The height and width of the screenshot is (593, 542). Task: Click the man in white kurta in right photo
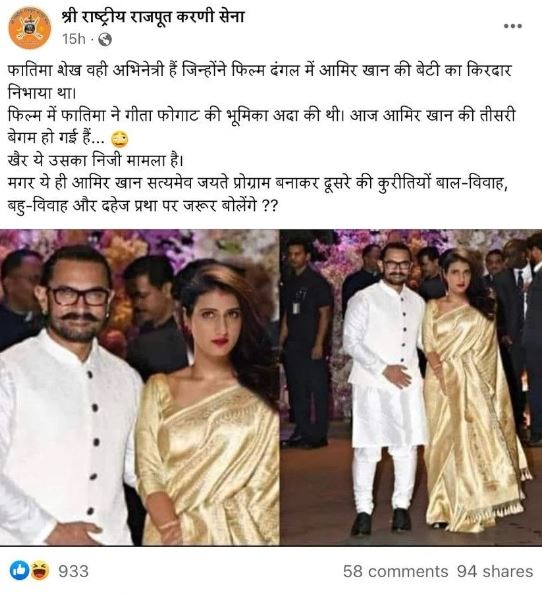(x=382, y=390)
